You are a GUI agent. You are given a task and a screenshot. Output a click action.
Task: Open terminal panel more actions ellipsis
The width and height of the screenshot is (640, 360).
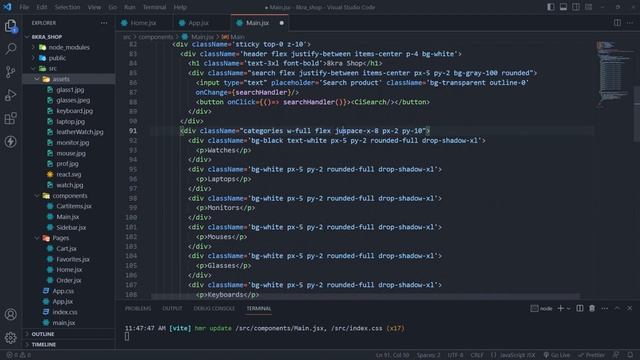604,308
